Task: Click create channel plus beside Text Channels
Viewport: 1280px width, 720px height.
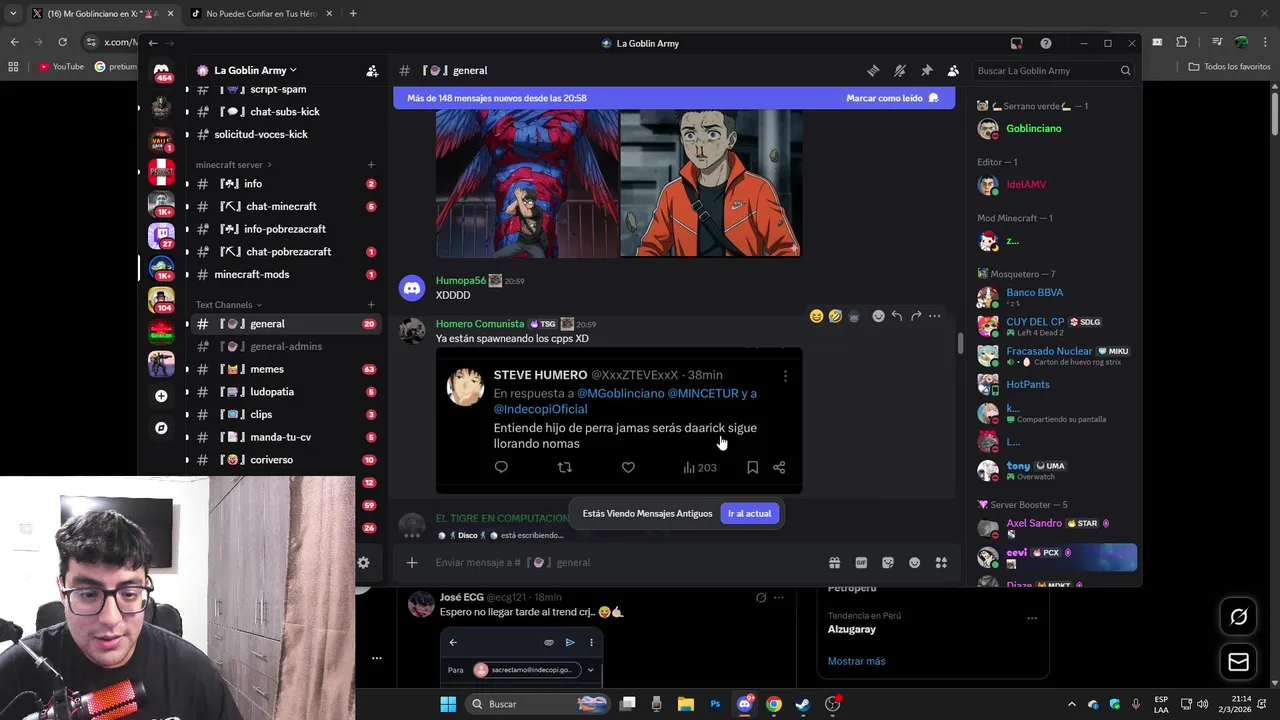Action: pyautogui.click(x=371, y=305)
